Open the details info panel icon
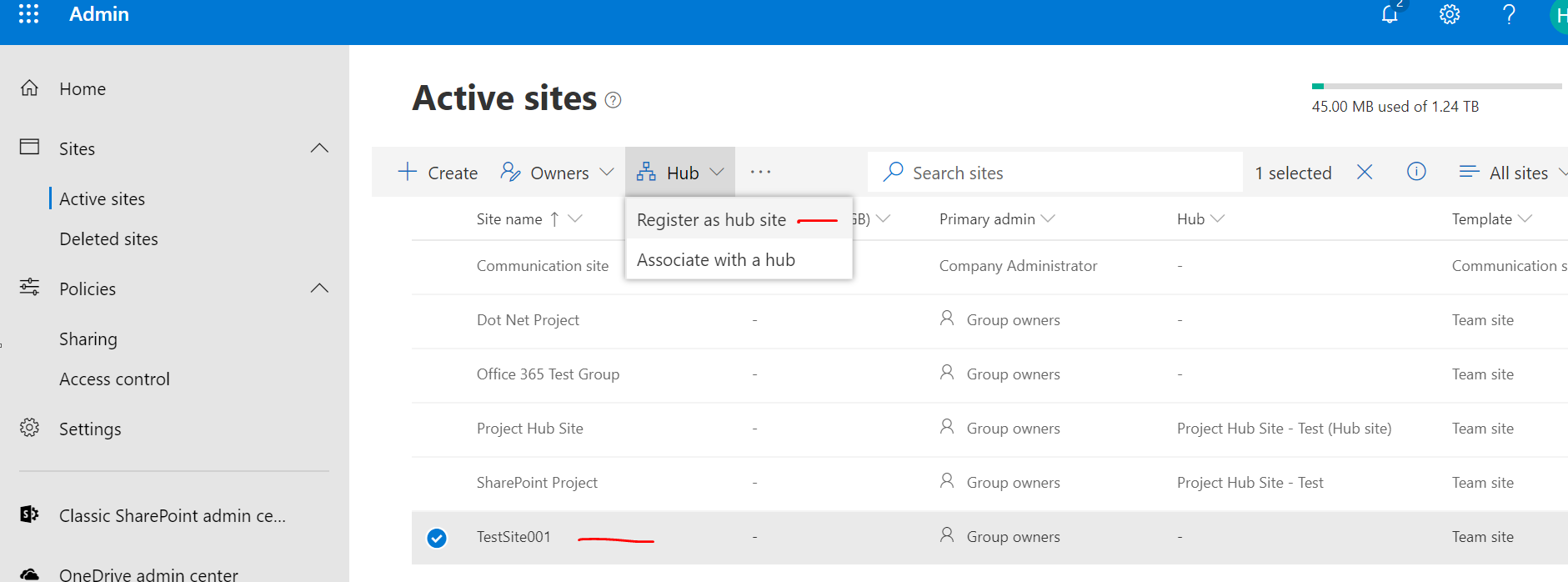The image size is (1568, 582). (1416, 171)
